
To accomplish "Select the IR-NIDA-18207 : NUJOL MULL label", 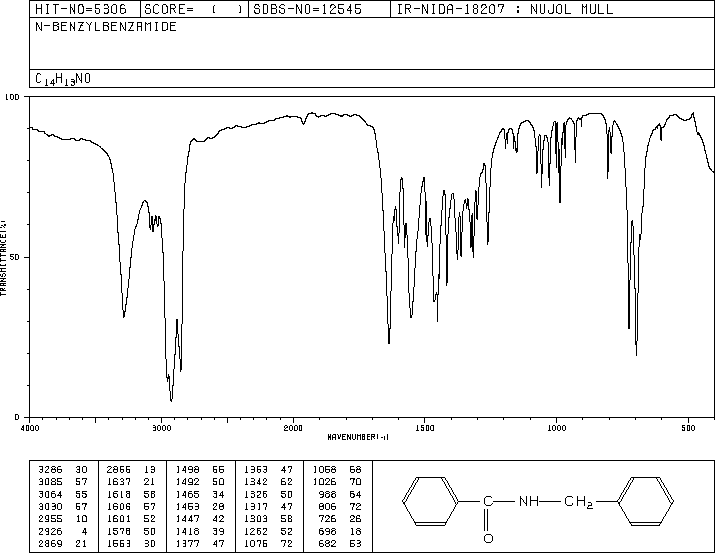I will [x=505, y=9].
